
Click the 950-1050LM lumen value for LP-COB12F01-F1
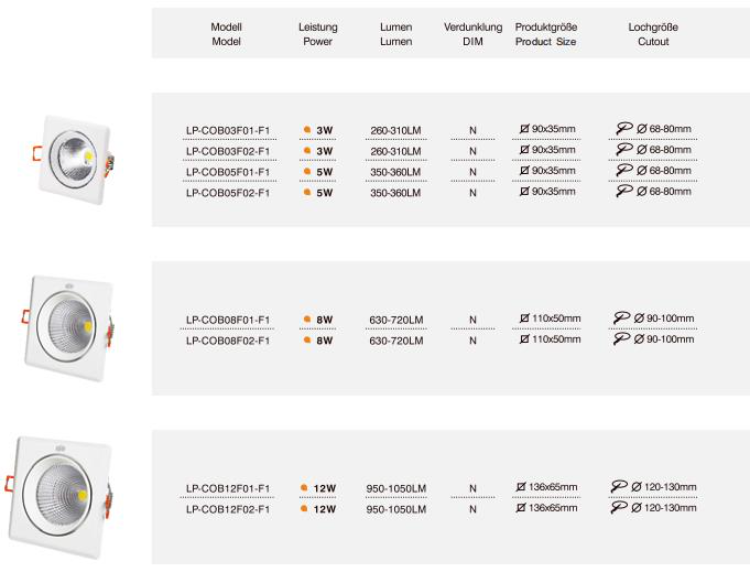pos(396,488)
